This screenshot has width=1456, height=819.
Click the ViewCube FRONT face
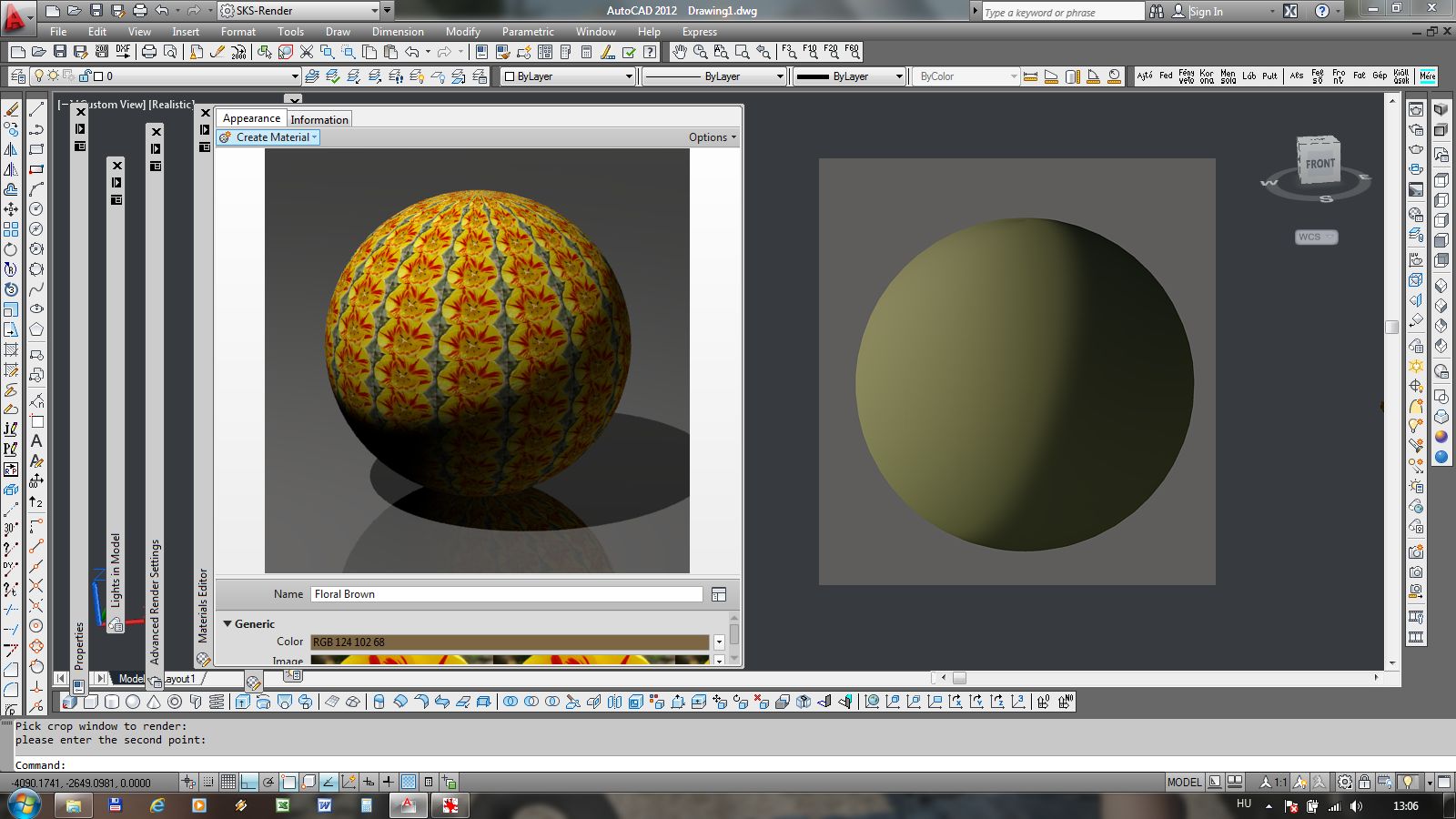pos(1319,164)
